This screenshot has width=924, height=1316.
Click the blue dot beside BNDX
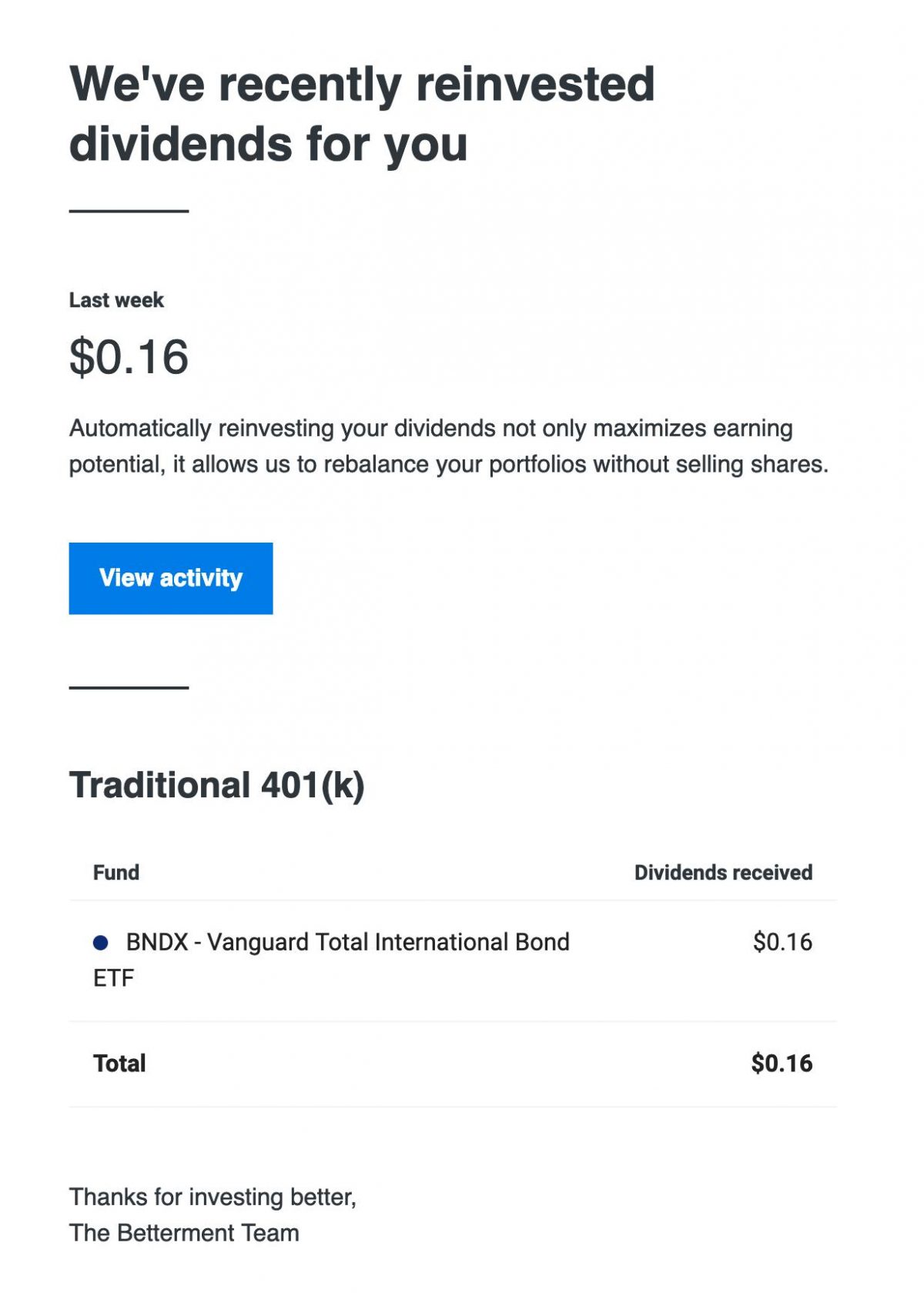tap(100, 942)
